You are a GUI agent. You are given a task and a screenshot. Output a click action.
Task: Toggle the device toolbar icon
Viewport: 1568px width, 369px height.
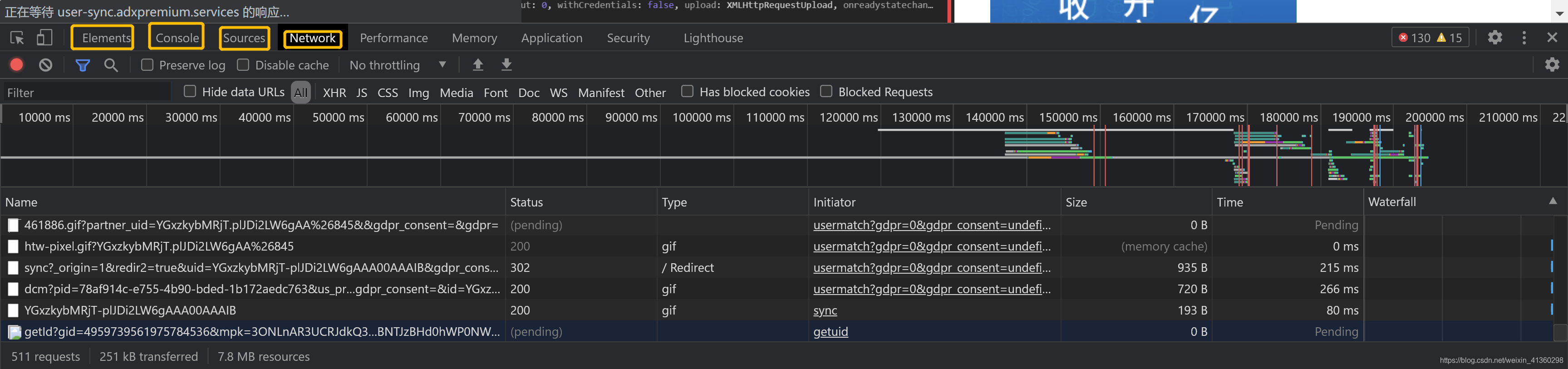pos(44,38)
